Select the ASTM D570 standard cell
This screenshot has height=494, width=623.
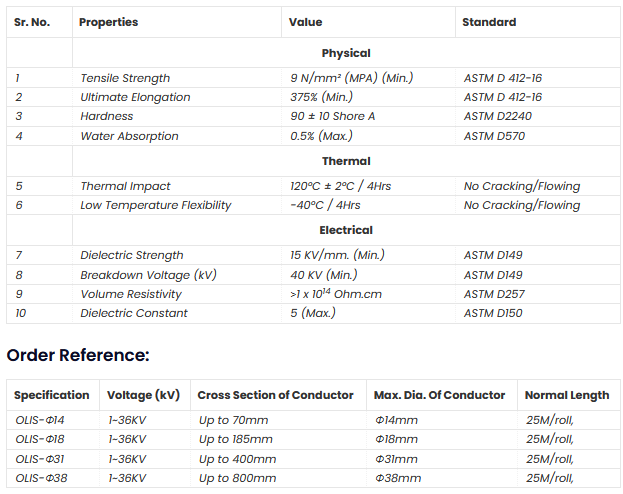pos(494,136)
